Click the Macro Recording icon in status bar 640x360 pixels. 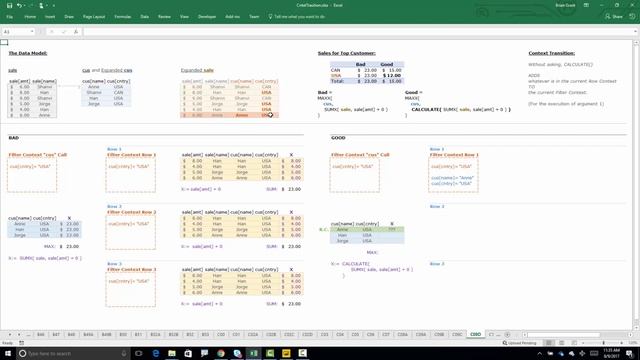coord(22,343)
